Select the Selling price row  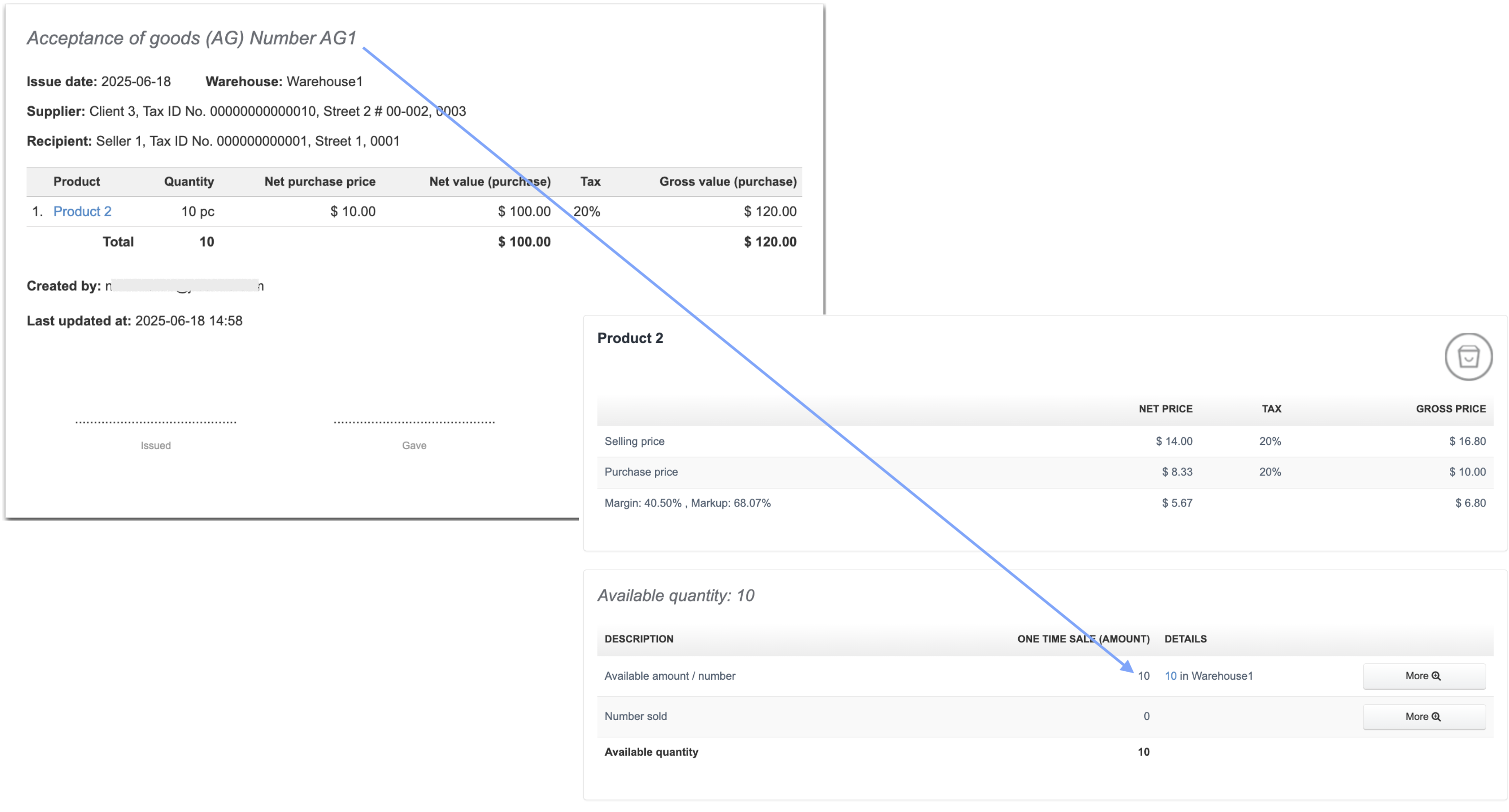635,441
